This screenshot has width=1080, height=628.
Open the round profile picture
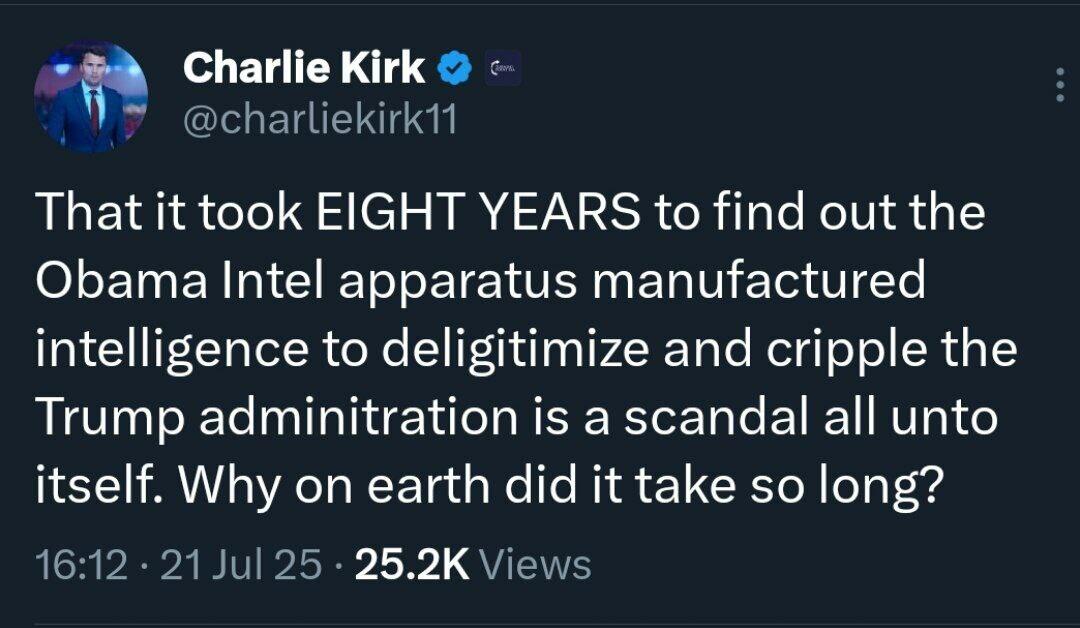91,97
